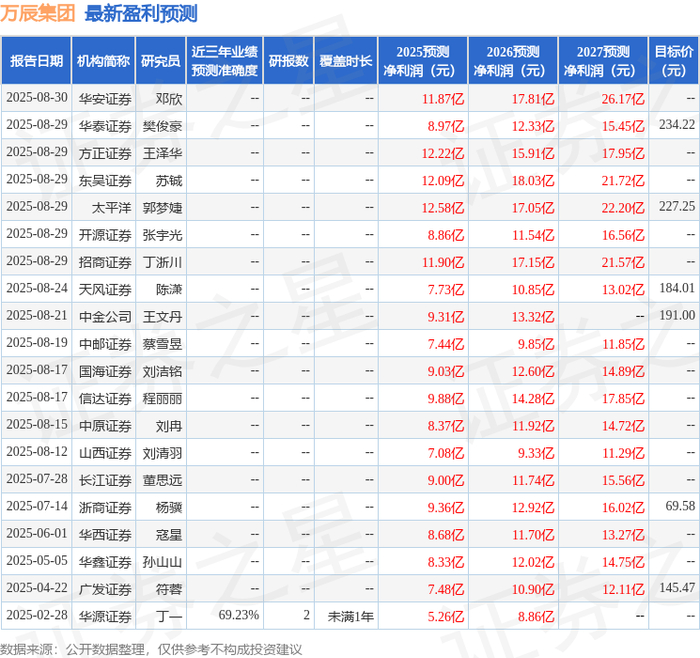Viewport: 700px width, 658px height.
Task: Click the 研究员 column header
Action: coord(160,61)
